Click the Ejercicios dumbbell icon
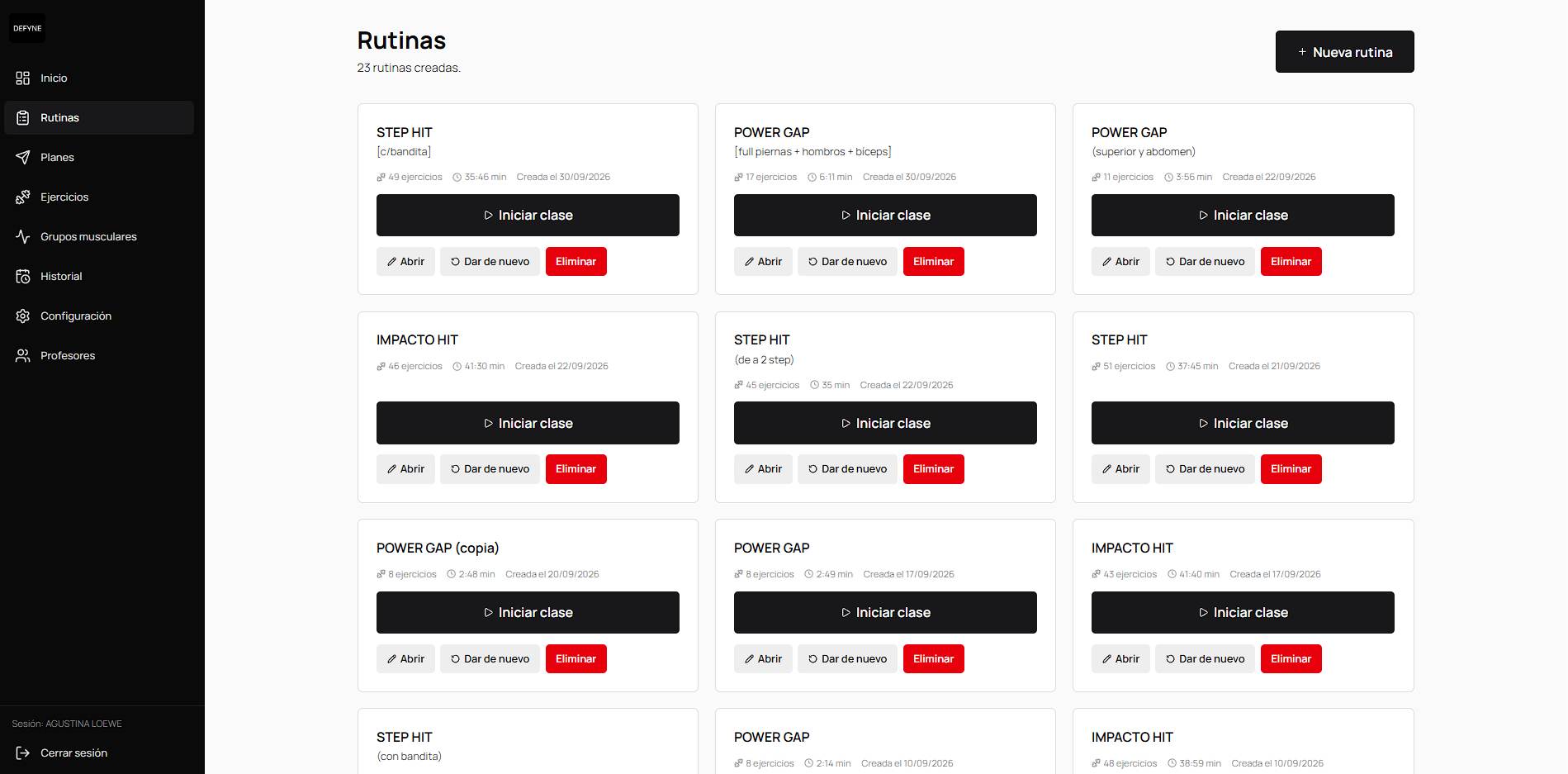Viewport: 1568px width, 774px height. pyautogui.click(x=23, y=197)
